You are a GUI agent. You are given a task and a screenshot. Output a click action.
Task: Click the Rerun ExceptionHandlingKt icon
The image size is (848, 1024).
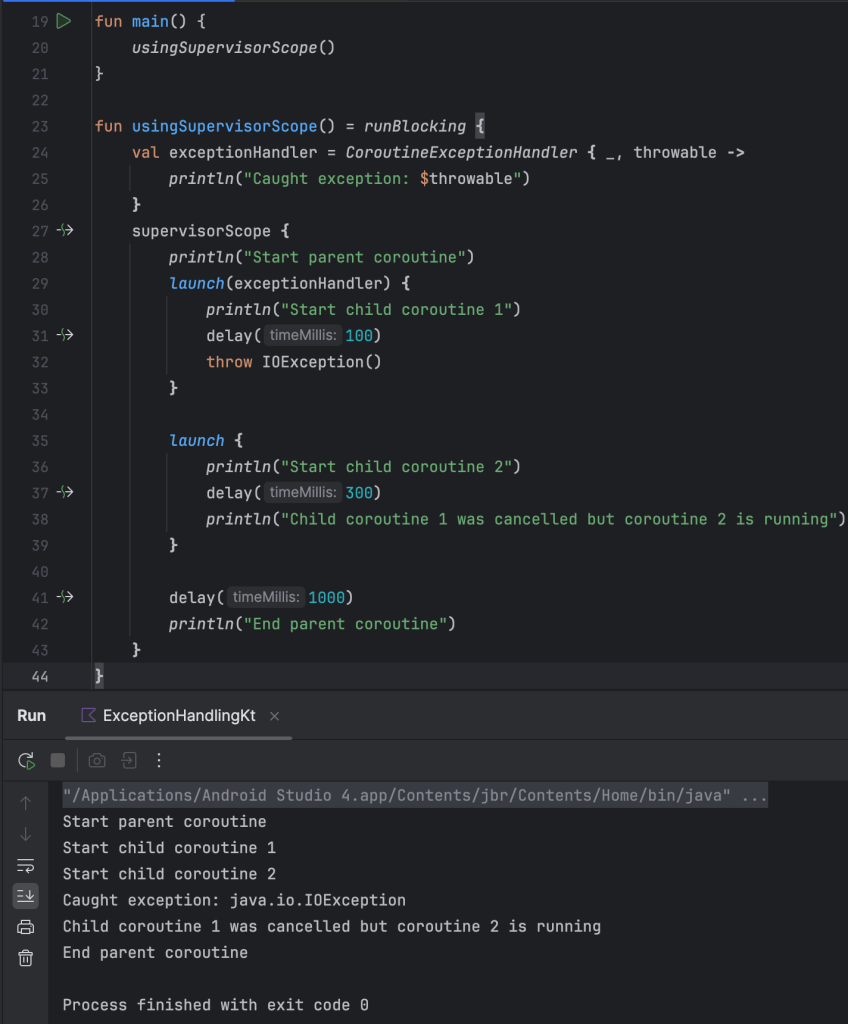27,761
